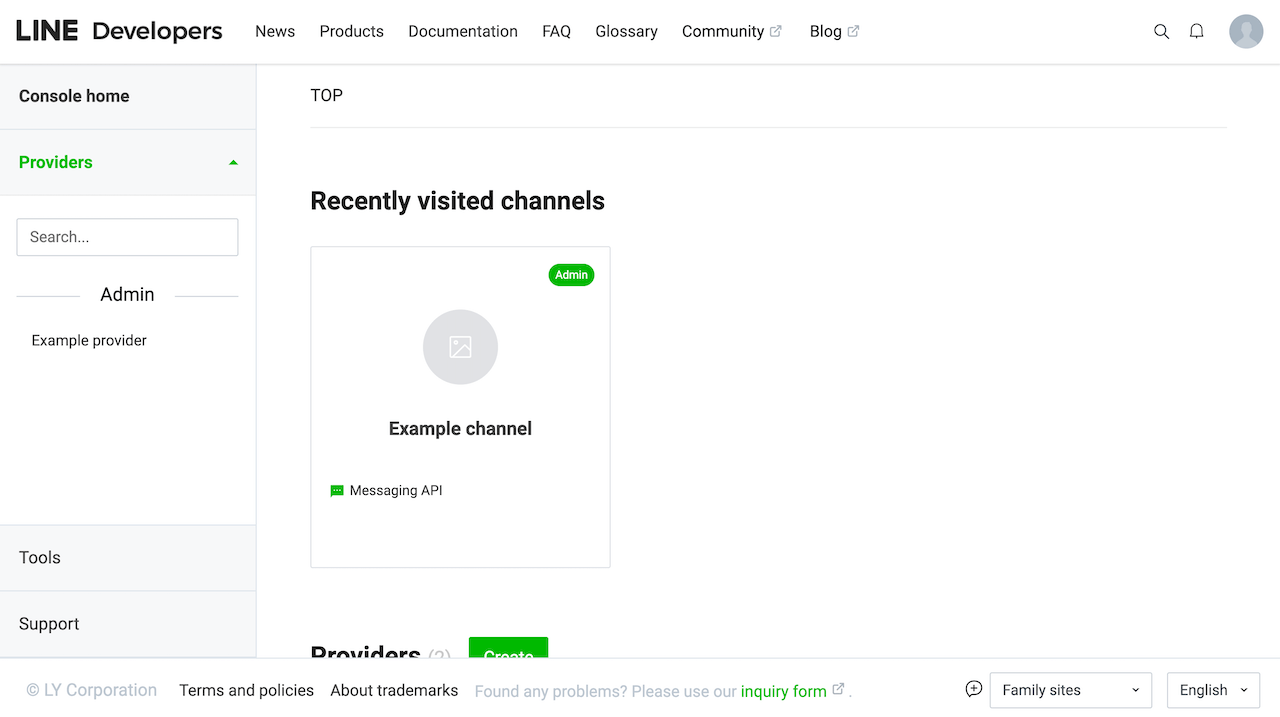Click the LINE Developers logo

(119, 31)
